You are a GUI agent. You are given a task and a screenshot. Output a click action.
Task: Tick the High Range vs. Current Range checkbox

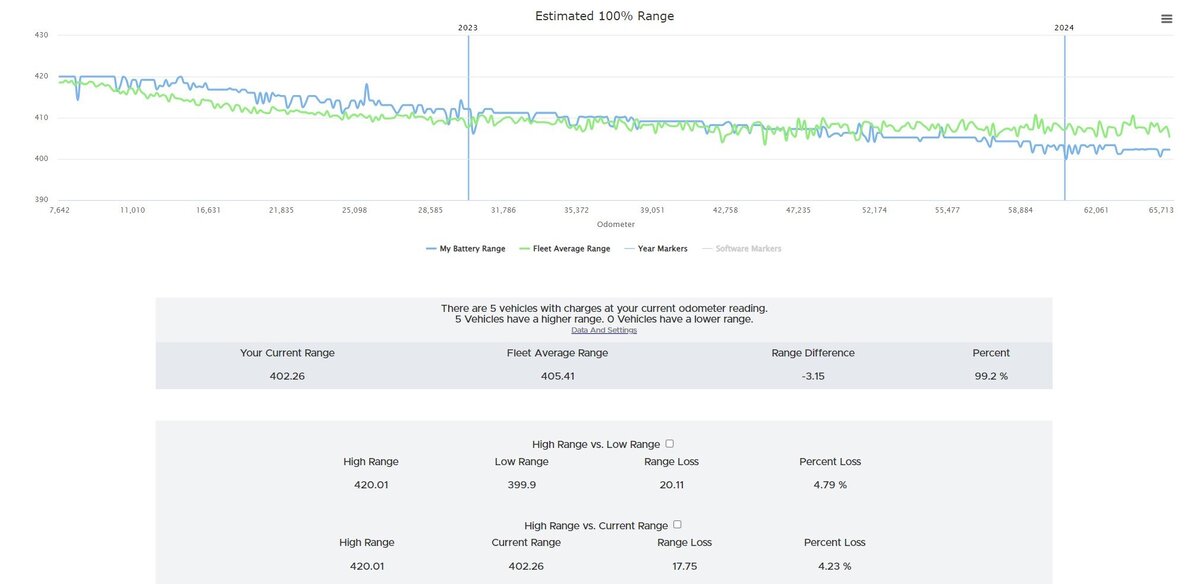click(677, 524)
